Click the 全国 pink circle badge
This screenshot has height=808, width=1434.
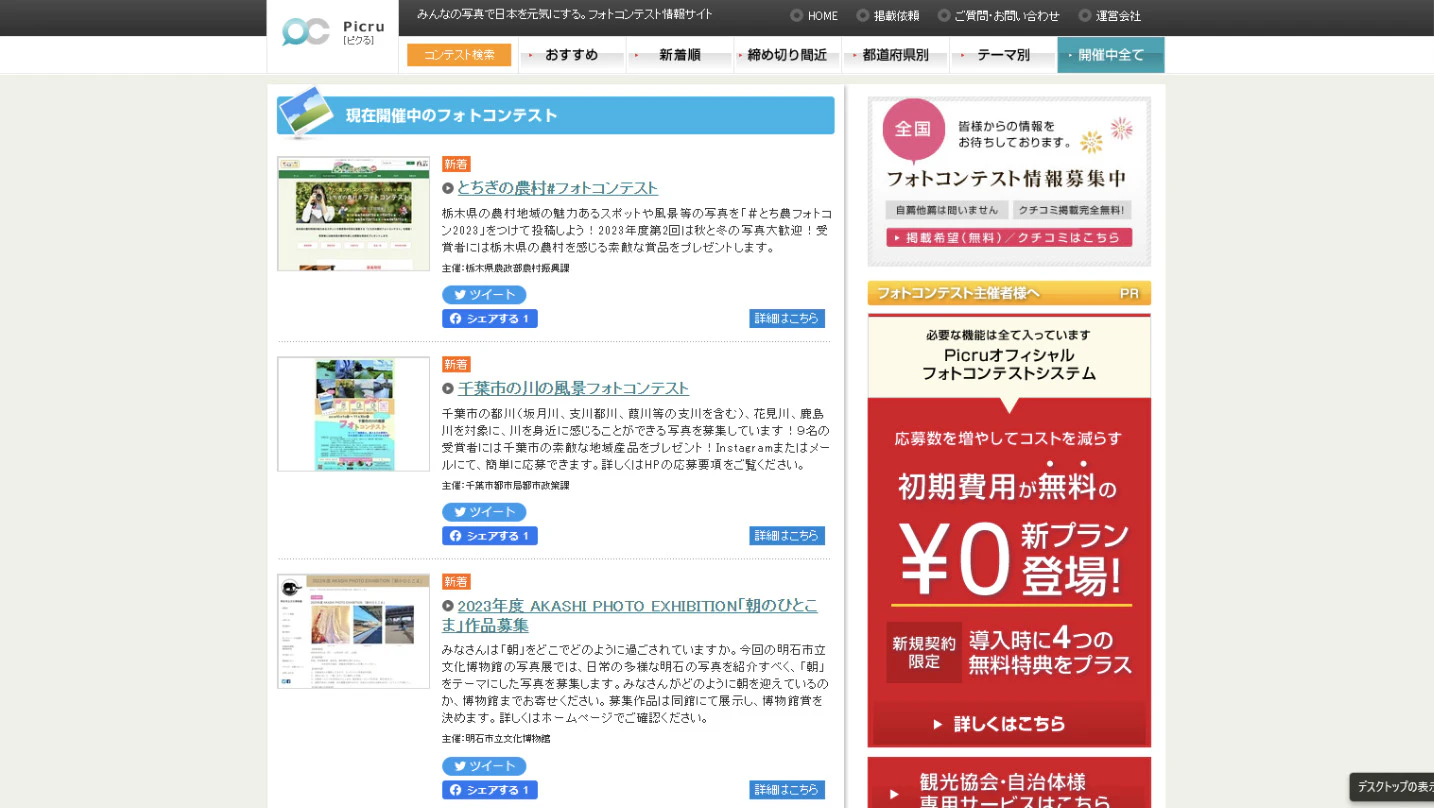click(913, 130)
